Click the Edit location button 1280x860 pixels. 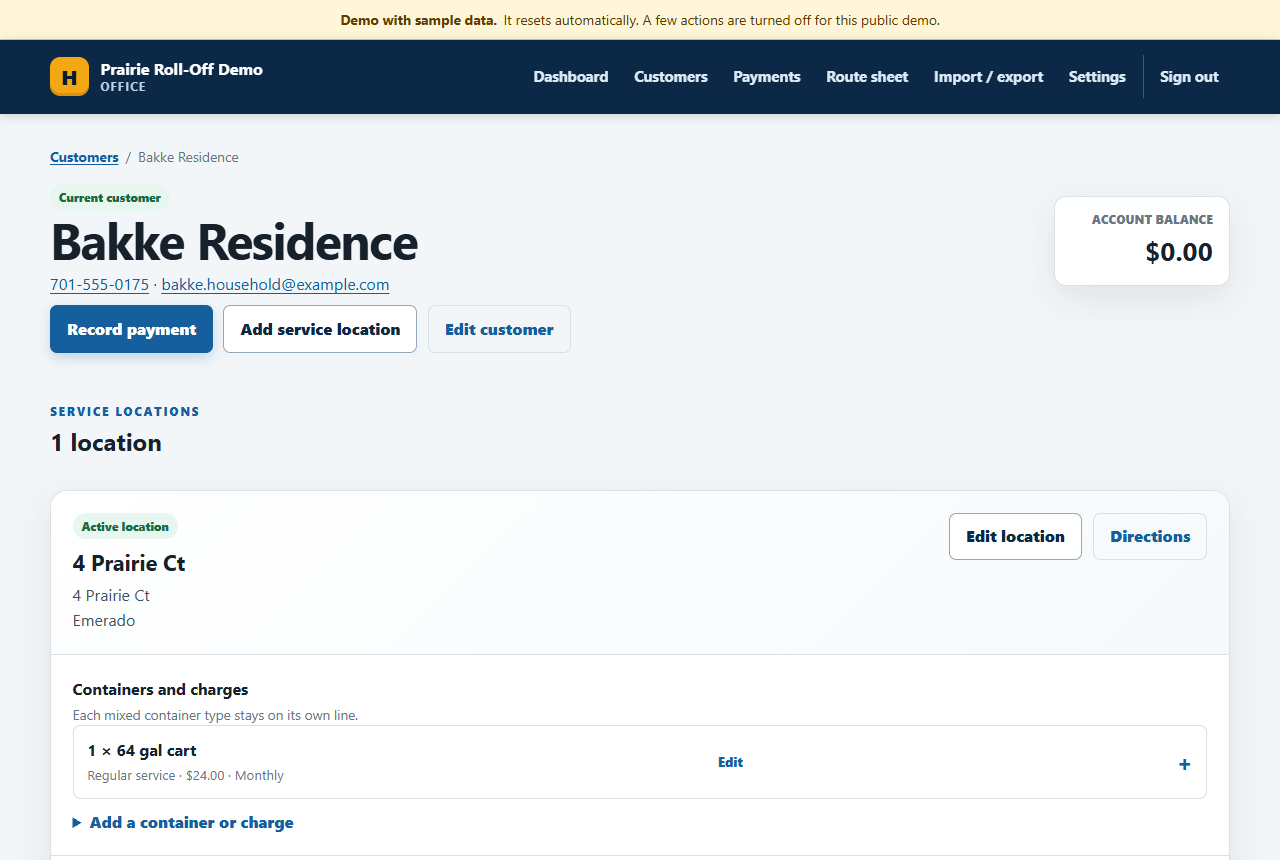(x=1015, y=536)
